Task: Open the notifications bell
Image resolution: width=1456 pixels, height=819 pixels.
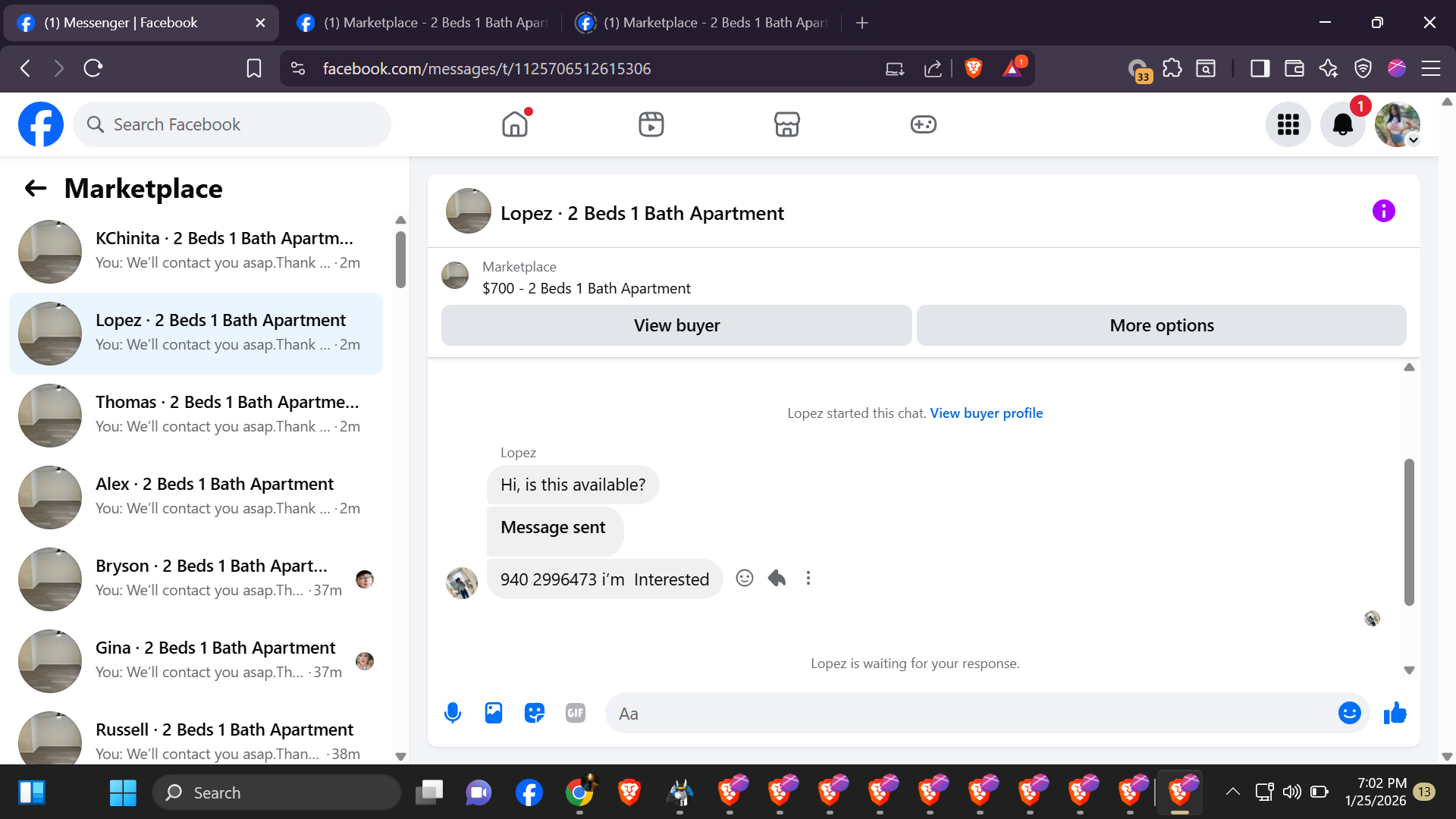Action: click(x=1343, y=124)
